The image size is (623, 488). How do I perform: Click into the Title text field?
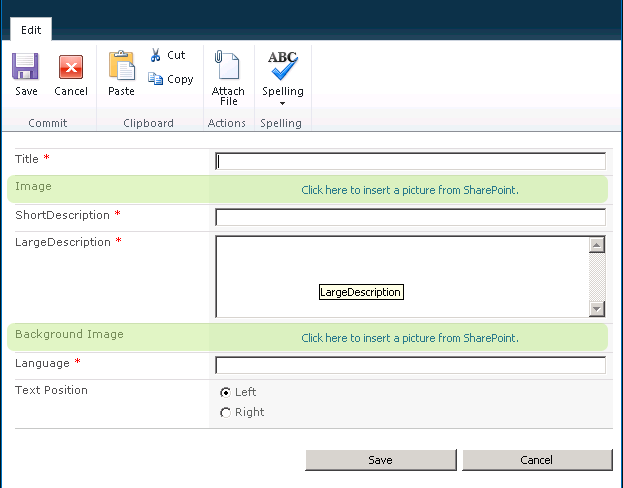(x=410, y=161)
